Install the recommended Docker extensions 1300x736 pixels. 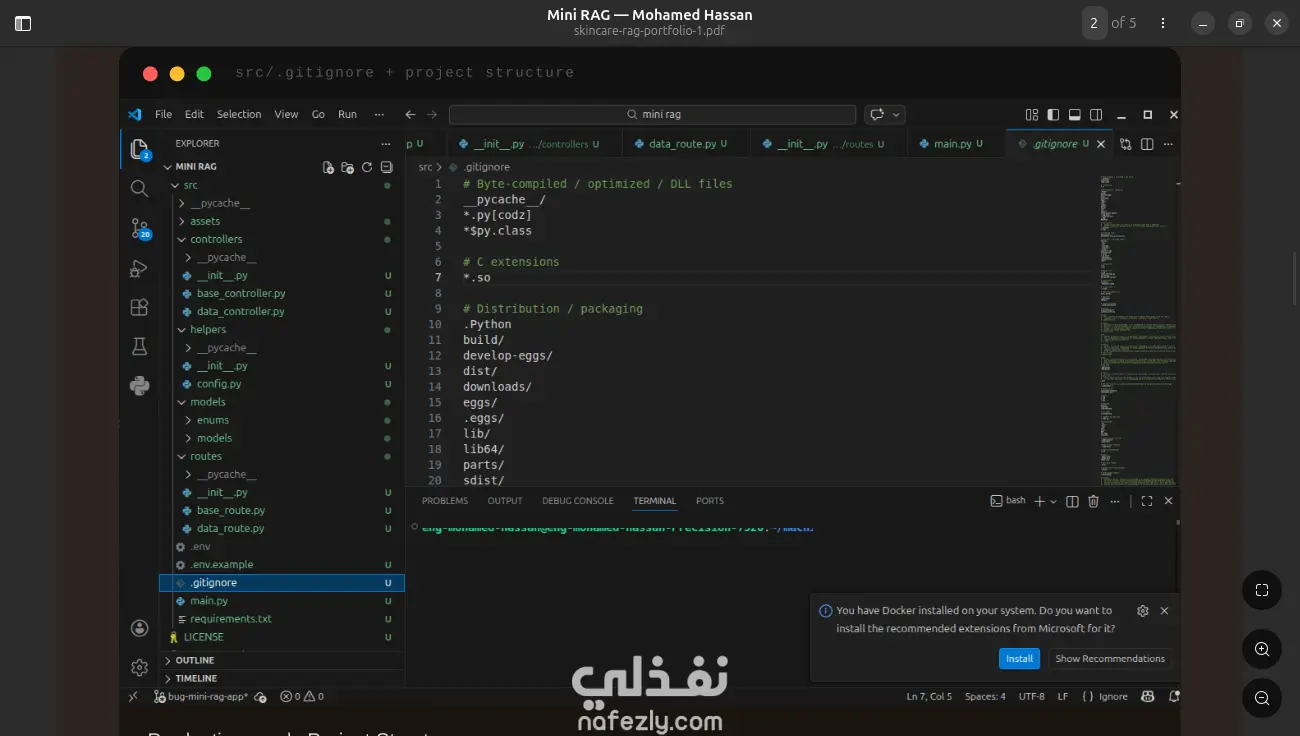[x=1019, y=659]
